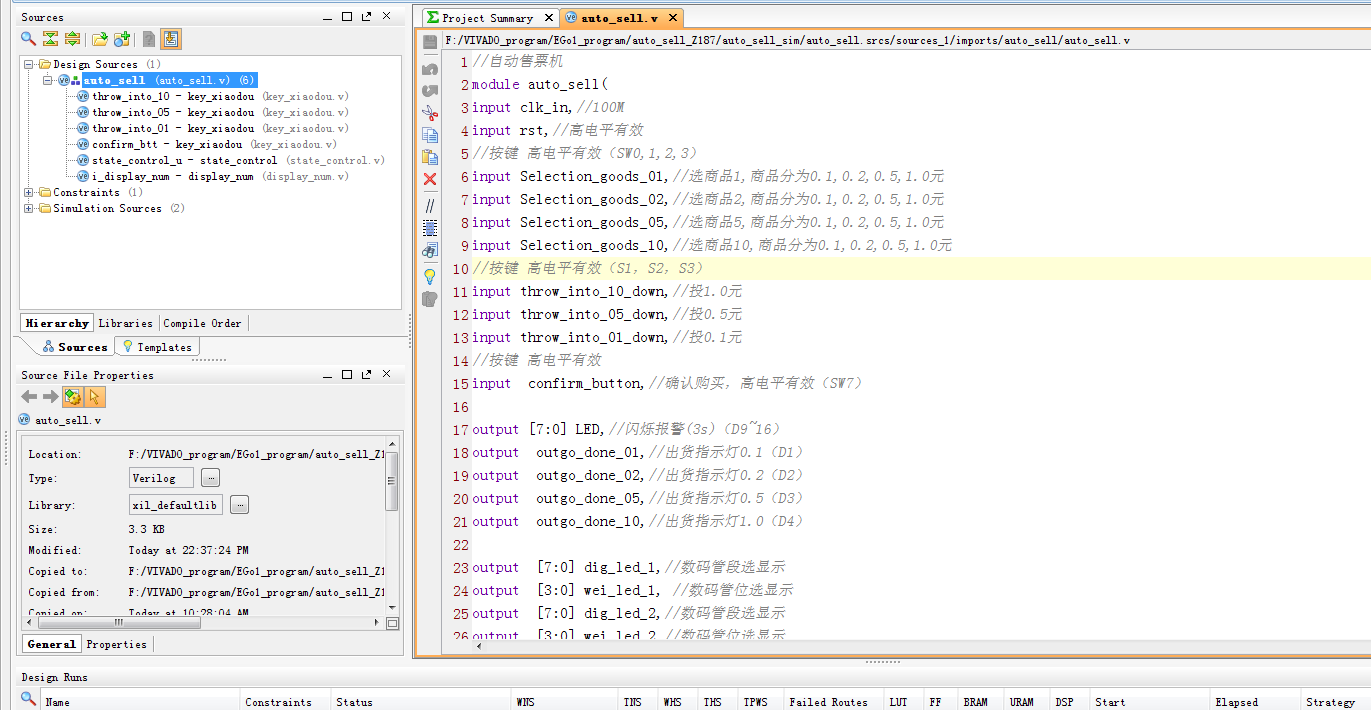The height and width of the screenshot is (710, 1371).
Task: Click the Paste clipboard icon in the editor sidebar
Action: point(430,157)
